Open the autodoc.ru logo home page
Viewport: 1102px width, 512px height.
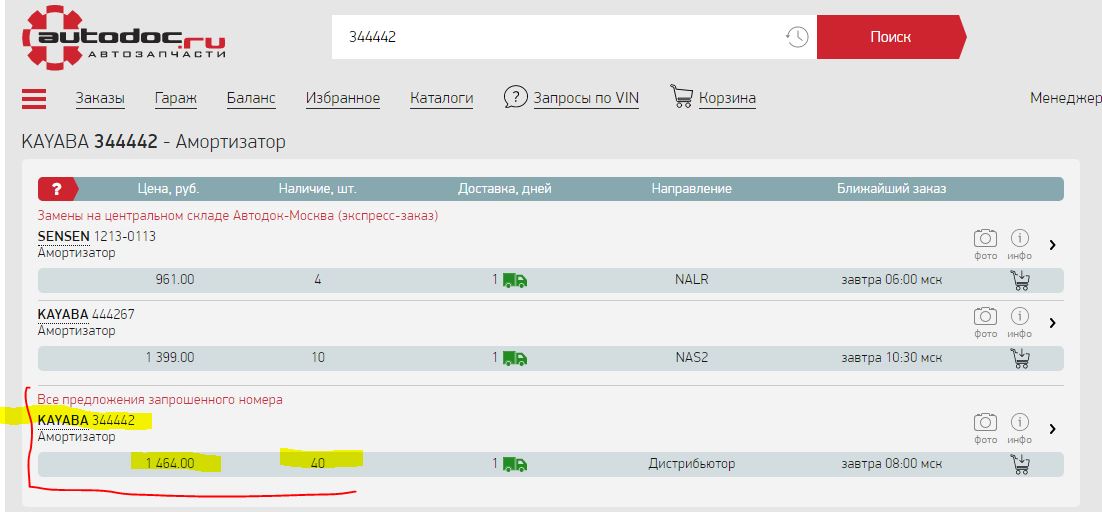pyautogui.click(x=124, y=37)
